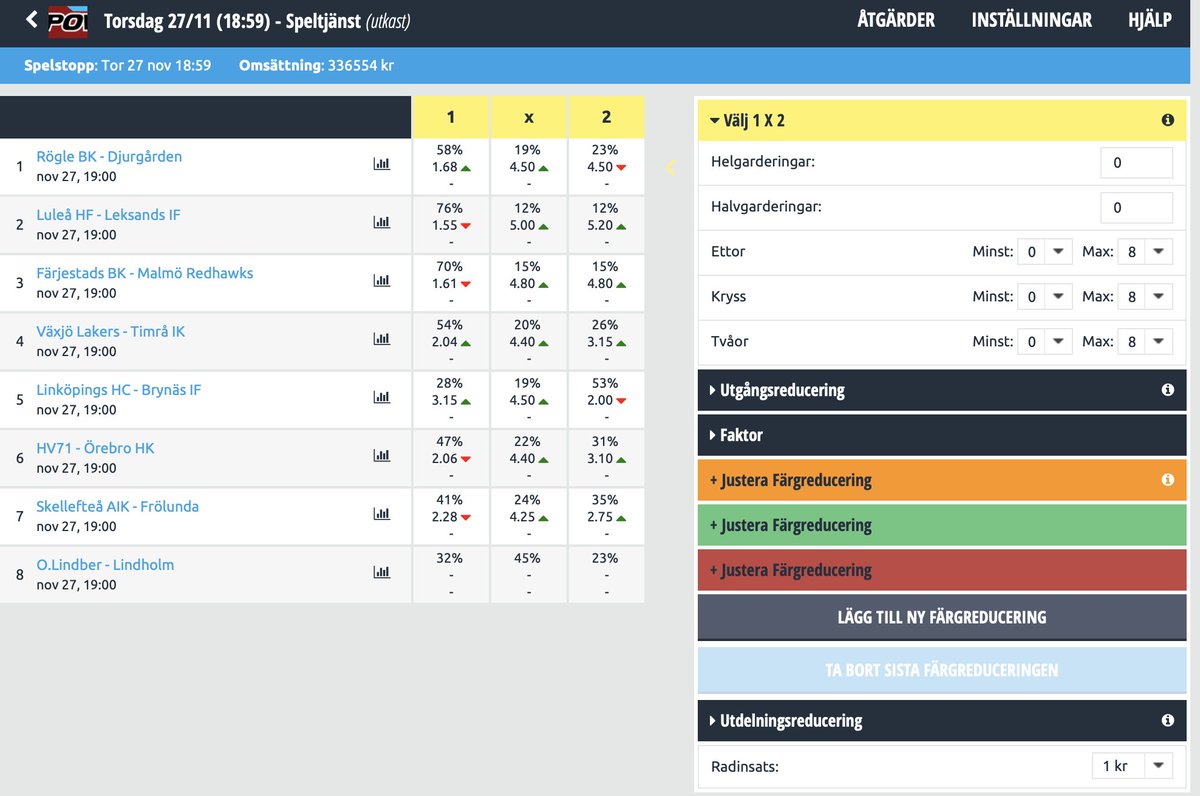
Task: Open the Radinsats 1 kr dropdown
Action: 1132,766
